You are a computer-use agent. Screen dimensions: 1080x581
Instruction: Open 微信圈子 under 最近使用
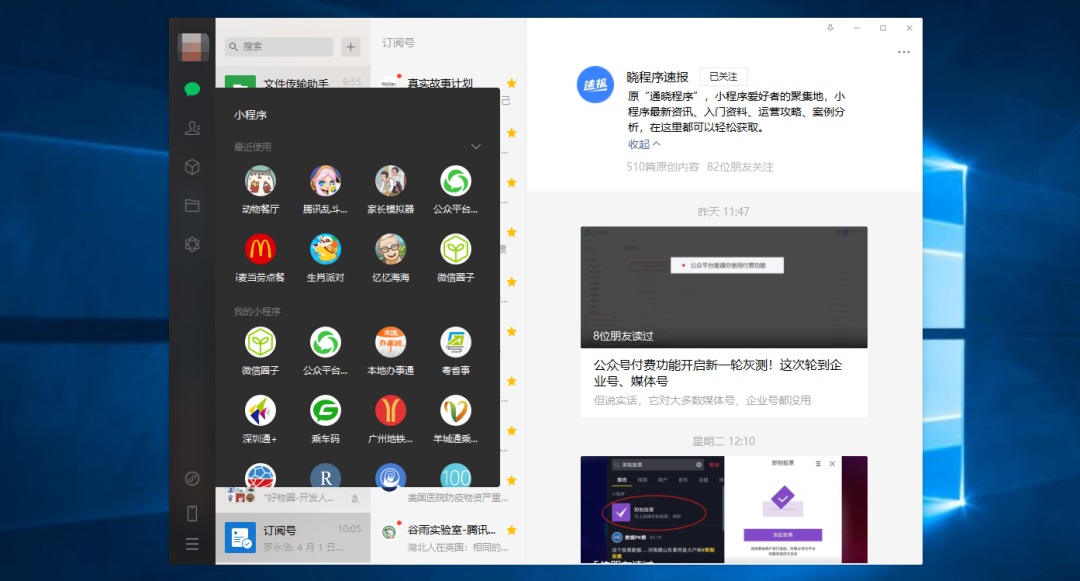[x=455, y=249]
